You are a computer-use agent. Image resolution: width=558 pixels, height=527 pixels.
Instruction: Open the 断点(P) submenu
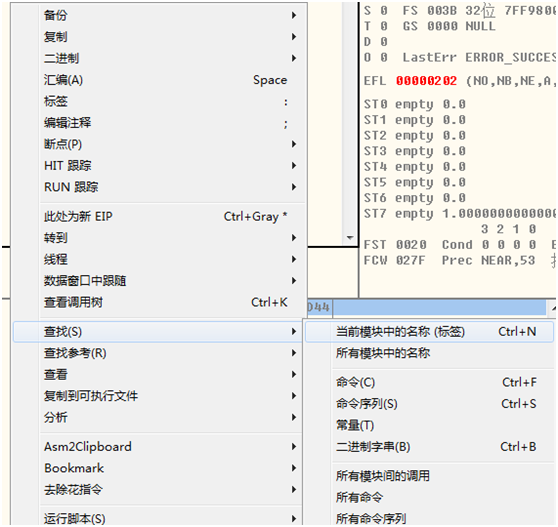[x=158, y=144]
